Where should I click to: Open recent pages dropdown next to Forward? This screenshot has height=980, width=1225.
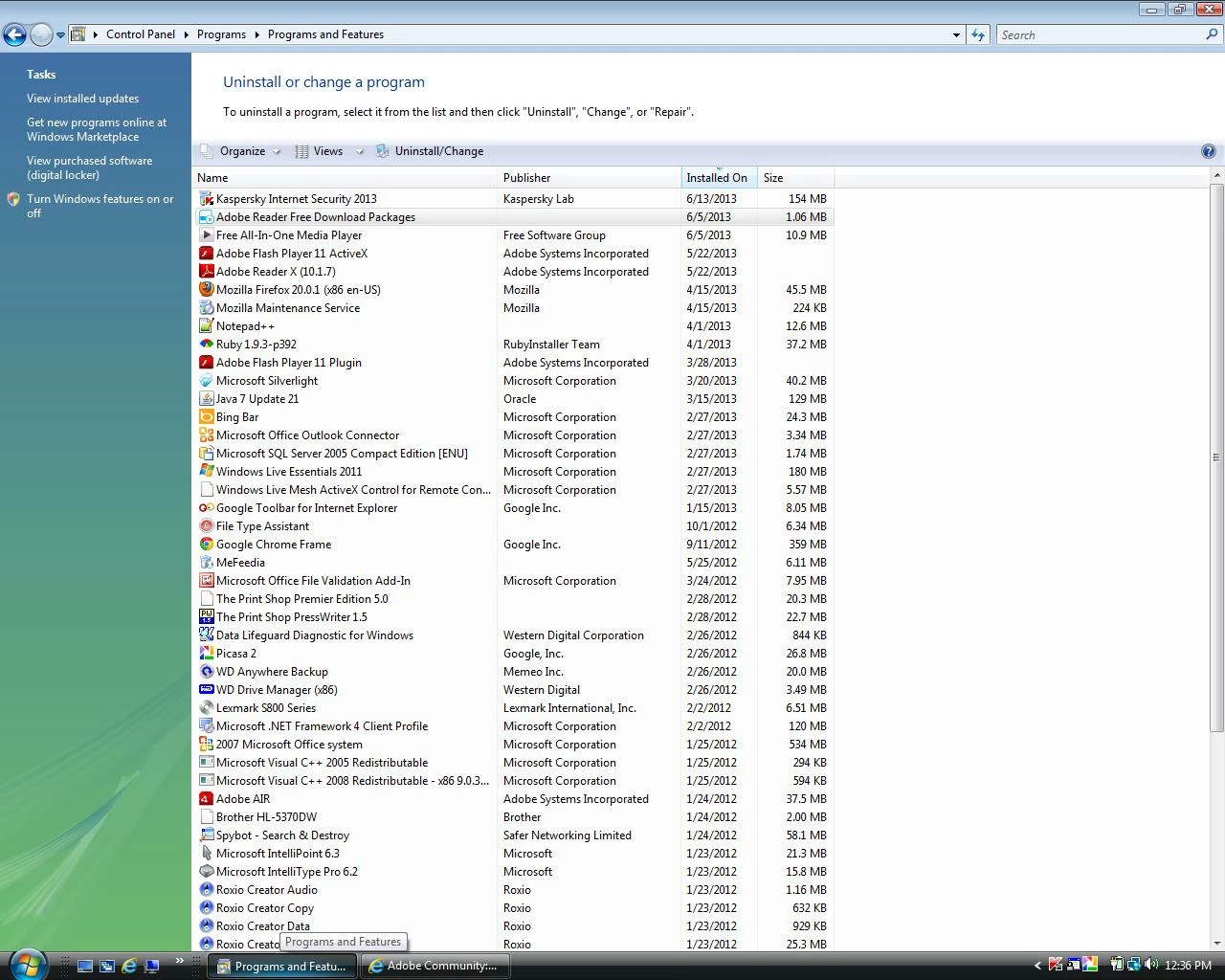pyautogui.click(x=60, y=35)
